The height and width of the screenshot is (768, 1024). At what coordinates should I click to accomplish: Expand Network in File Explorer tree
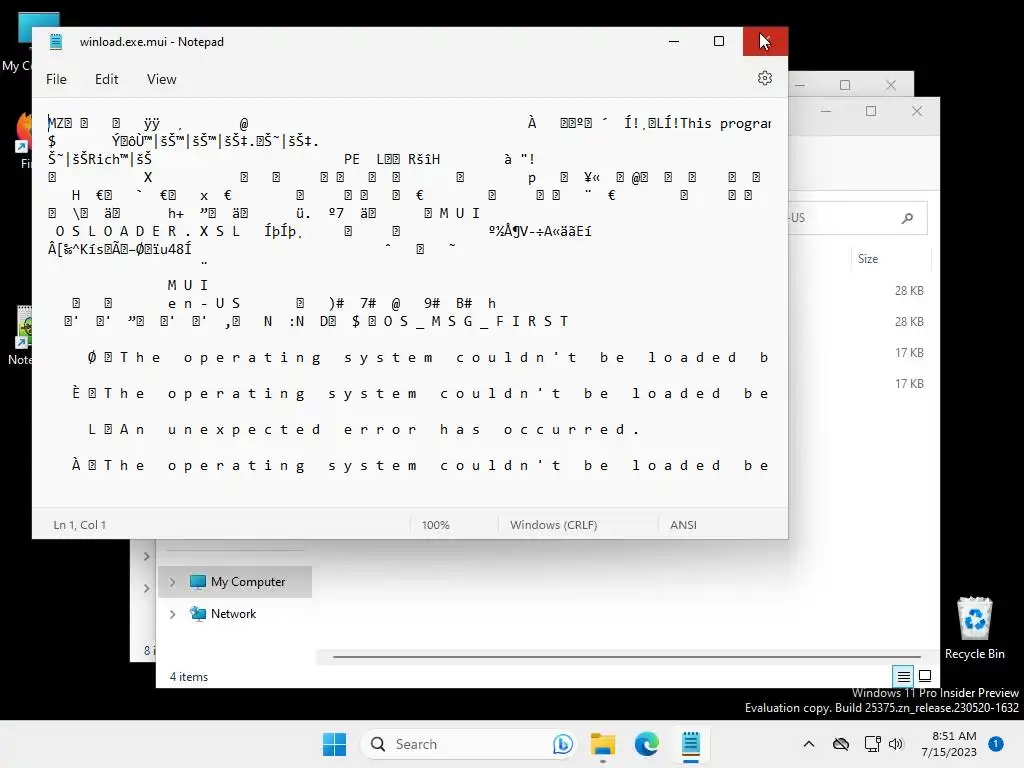[172, 614]
